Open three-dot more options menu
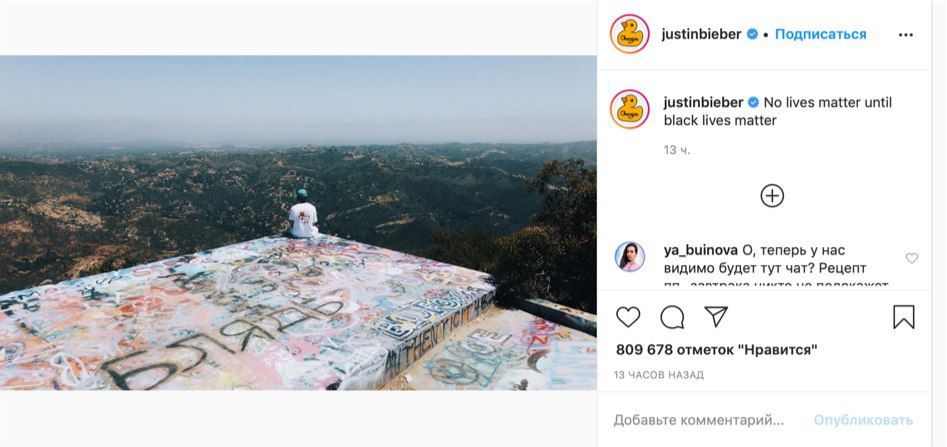Viewport: 947px width, 447px height. (x=905, y=35)
